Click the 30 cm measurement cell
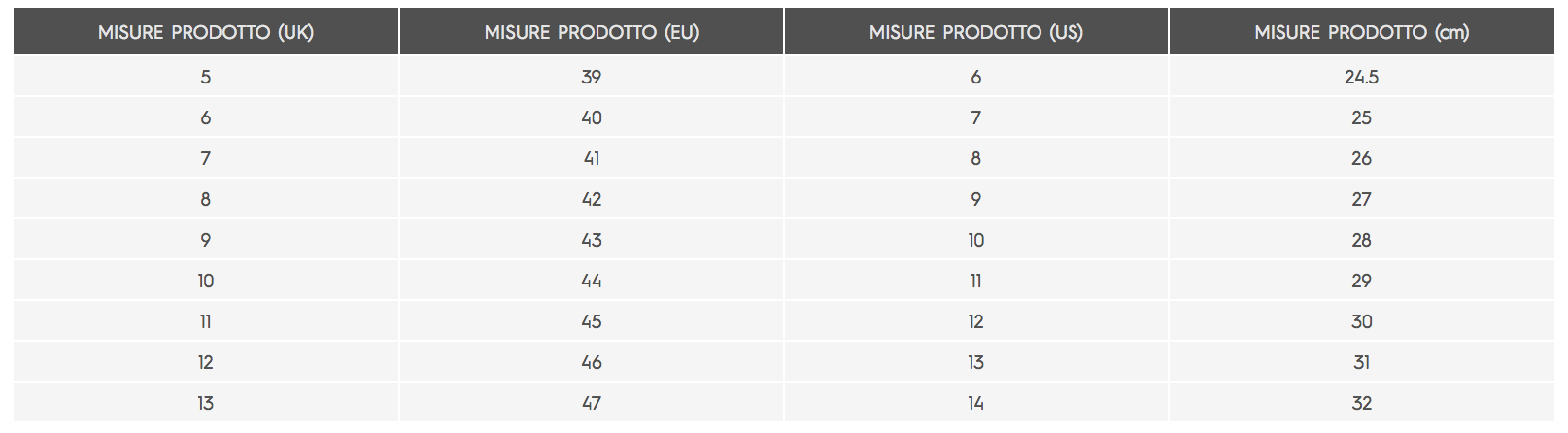This screenshot has height=433, width=1568. 1362,321
